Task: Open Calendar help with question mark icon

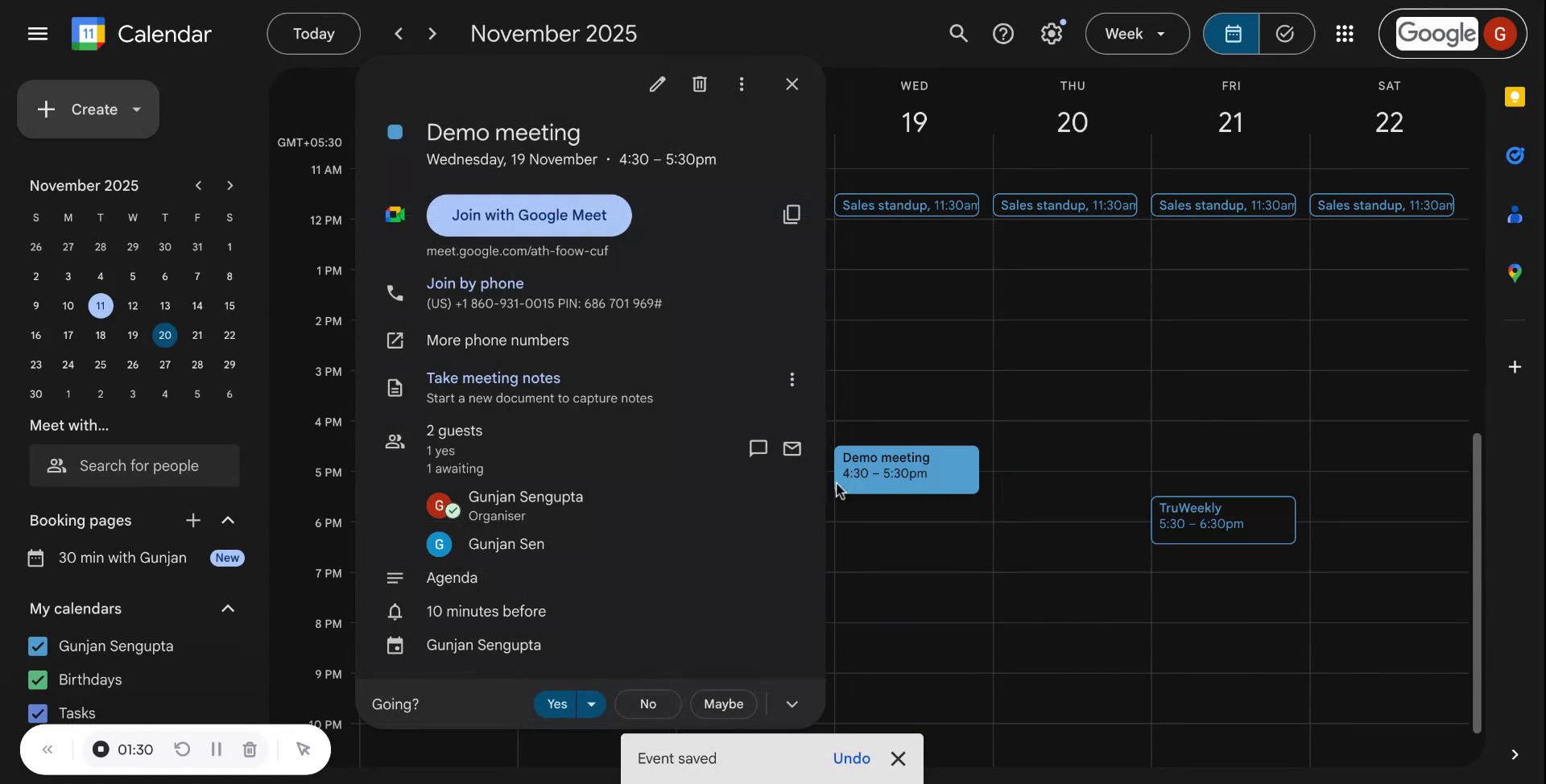Action: pyautogui.click(x=1004, y=33)
